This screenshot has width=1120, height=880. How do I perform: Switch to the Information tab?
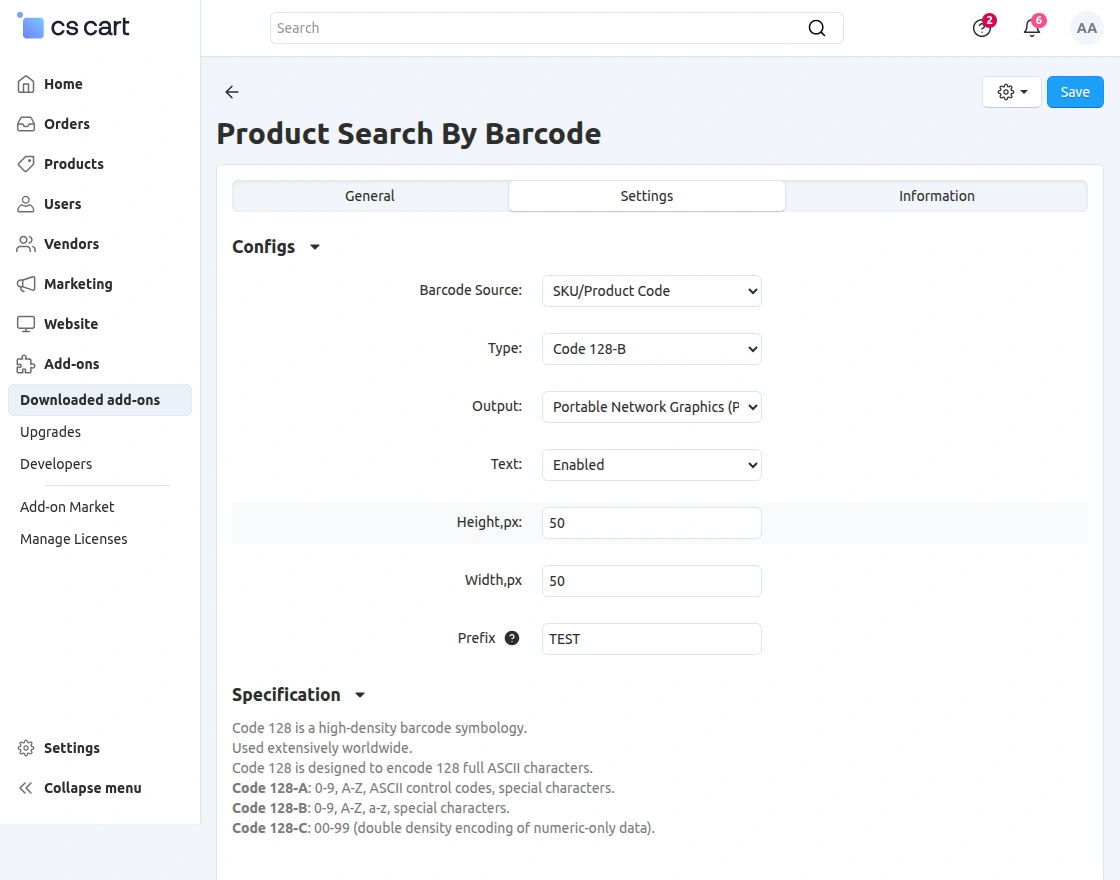coord(936,196)
